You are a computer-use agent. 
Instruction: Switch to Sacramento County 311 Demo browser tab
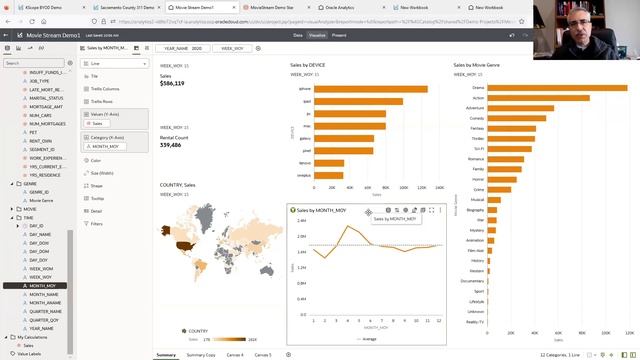127,7
